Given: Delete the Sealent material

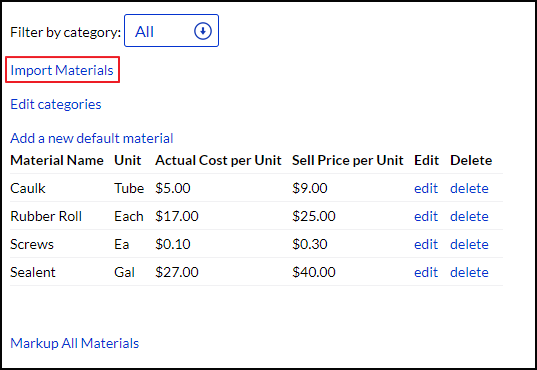Looking at the screenshot, I should 469,272.
